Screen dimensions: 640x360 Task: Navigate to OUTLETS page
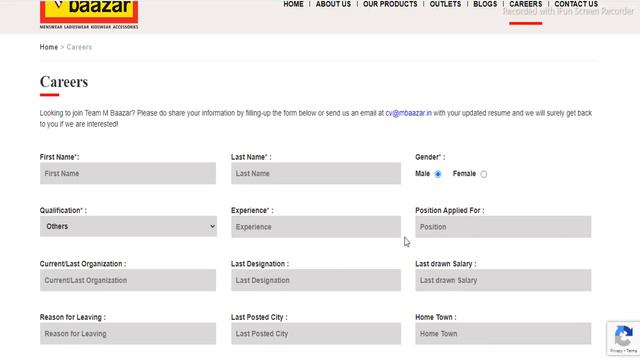pos(445,4)
